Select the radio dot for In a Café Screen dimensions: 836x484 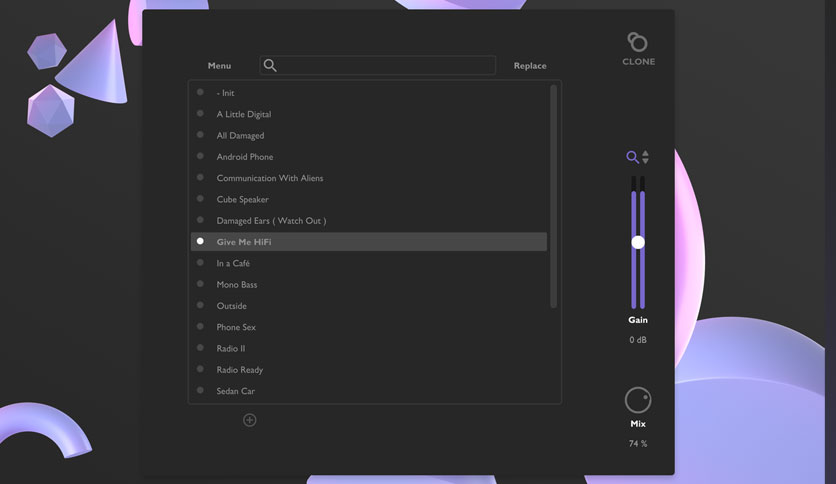(200, 263)
